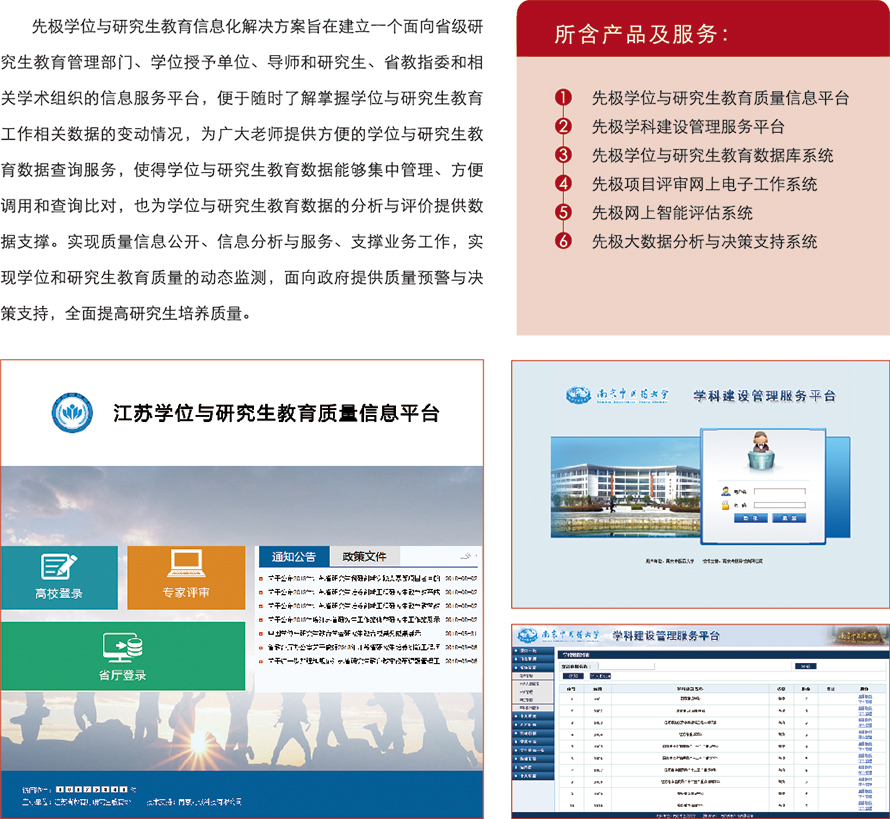
Task: Focus the password input in login box
Action: point(780,505)
